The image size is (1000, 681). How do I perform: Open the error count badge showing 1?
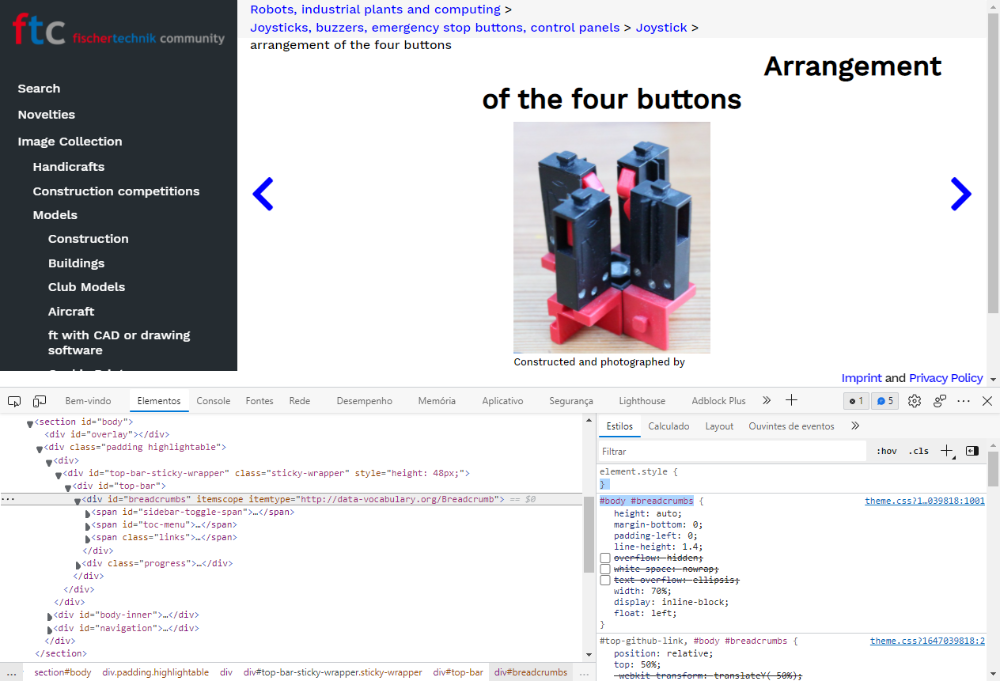tap(856, 401)
